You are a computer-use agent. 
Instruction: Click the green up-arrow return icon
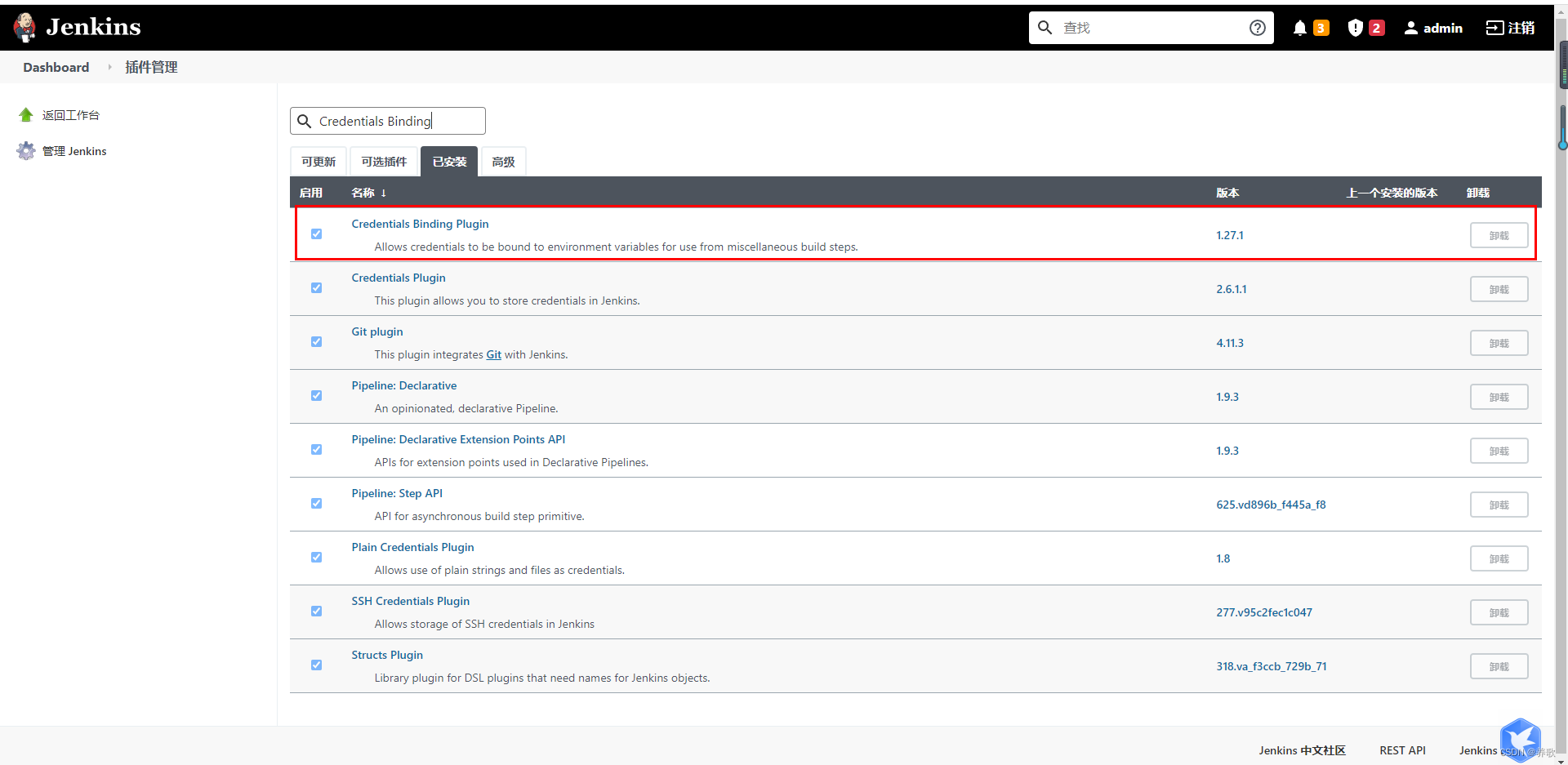[x=26, y=115]
